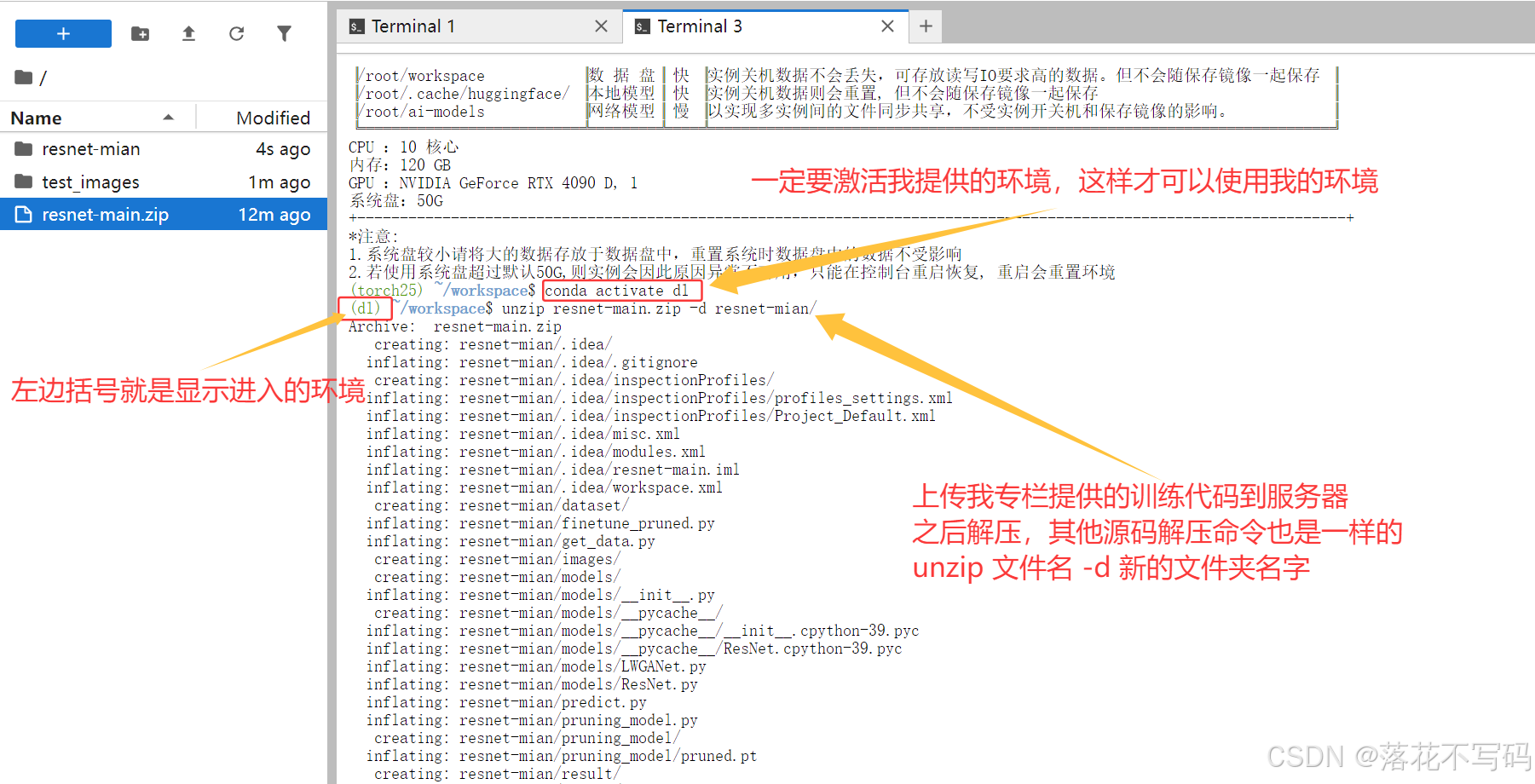
Task: Click the line inflating models/LWGANet.py
Action: pos(536,666)
